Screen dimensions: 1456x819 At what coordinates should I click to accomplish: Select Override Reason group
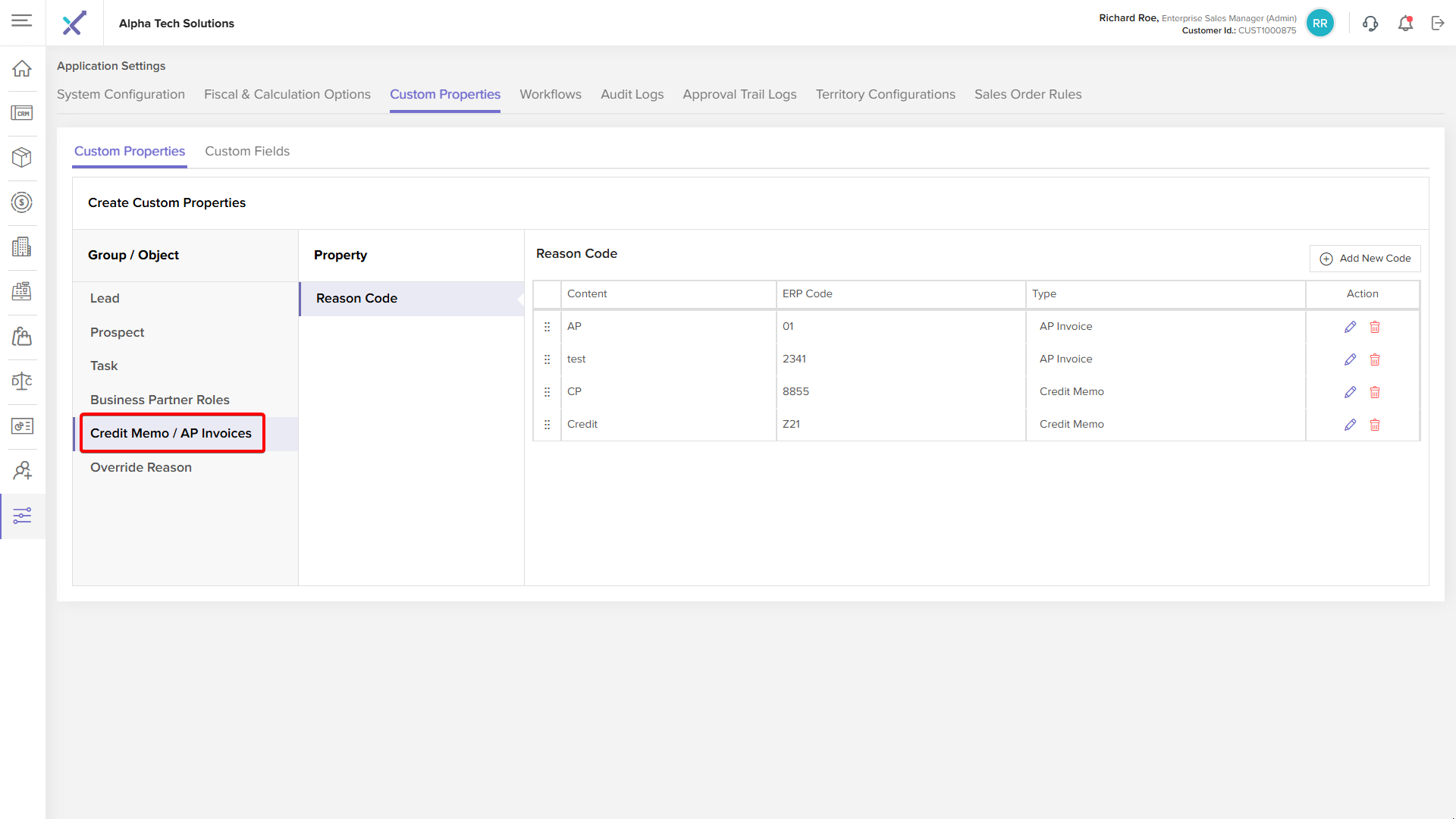(141, 467)
